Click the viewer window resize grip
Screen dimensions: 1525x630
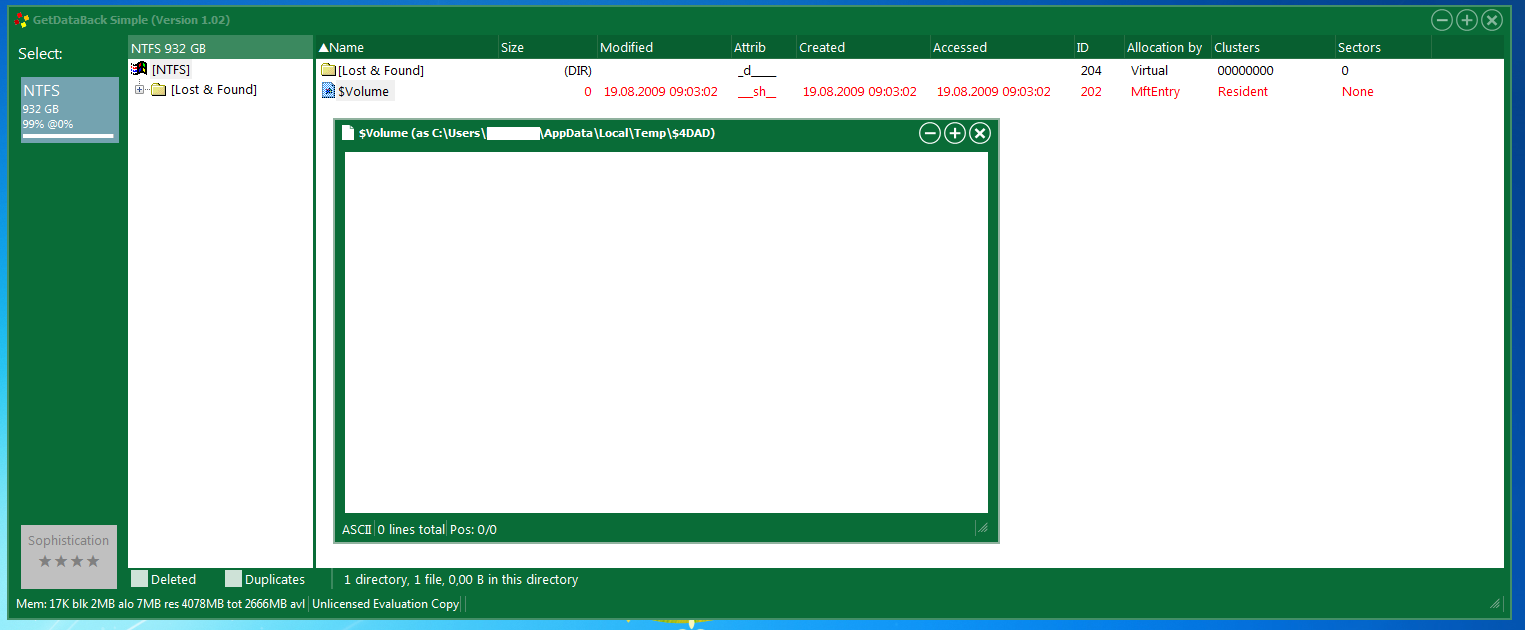[x=982, y=528]
